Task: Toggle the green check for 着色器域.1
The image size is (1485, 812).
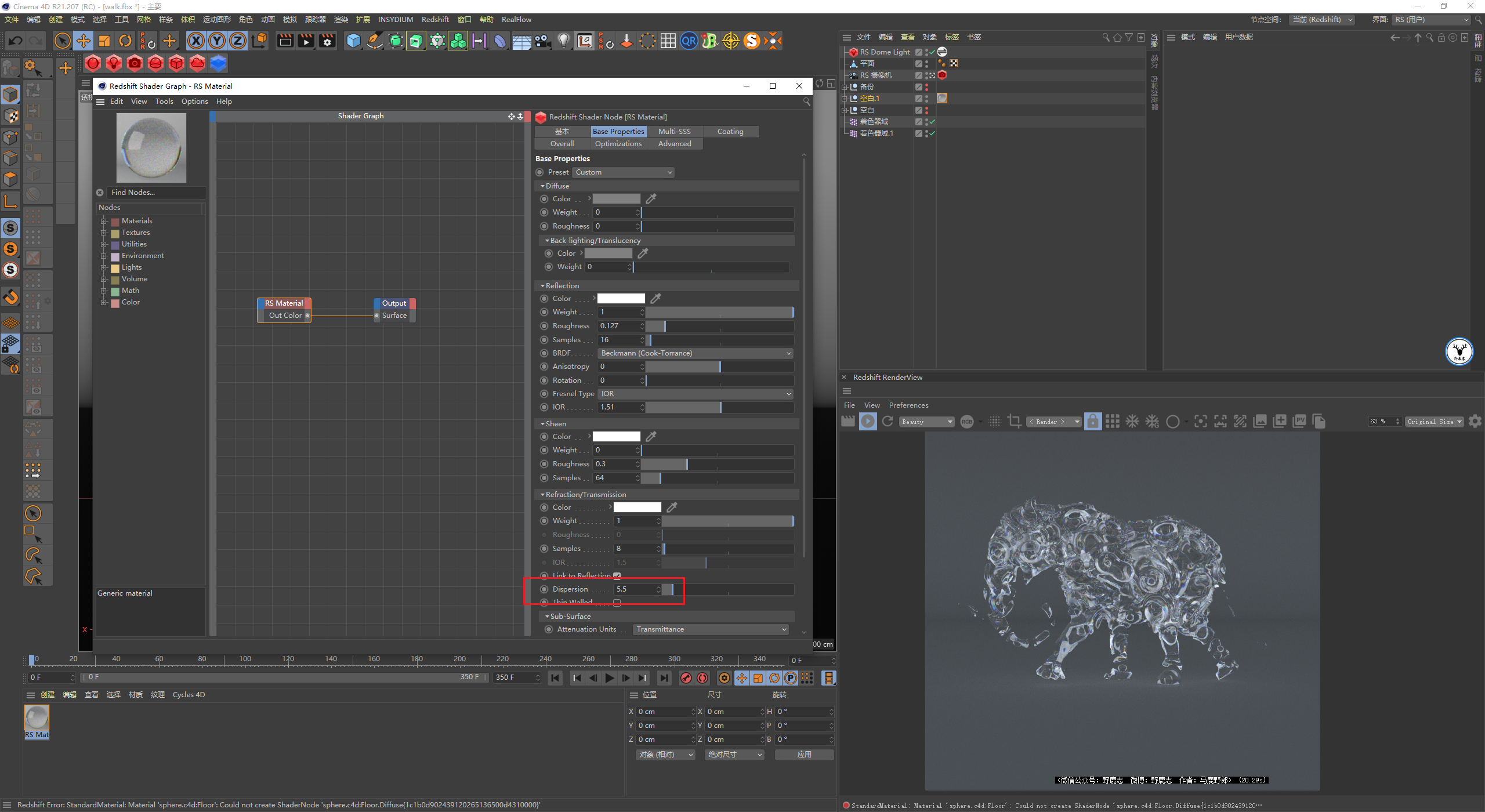Action: pos(932,133)
